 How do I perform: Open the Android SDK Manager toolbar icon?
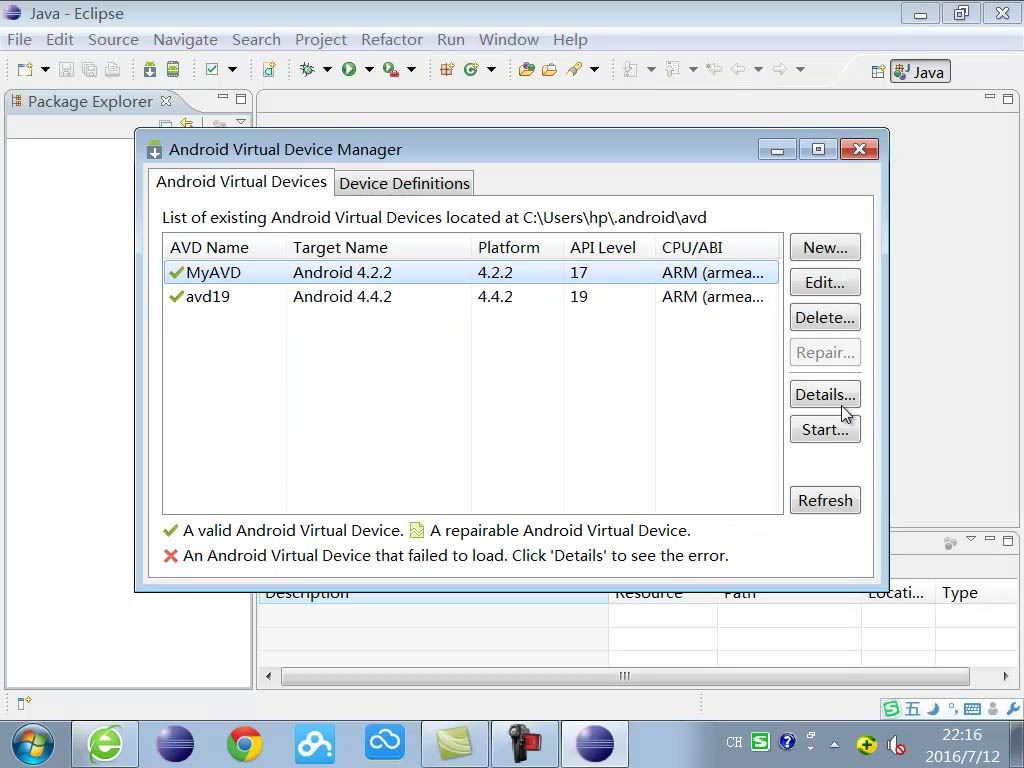click(150, 69)
